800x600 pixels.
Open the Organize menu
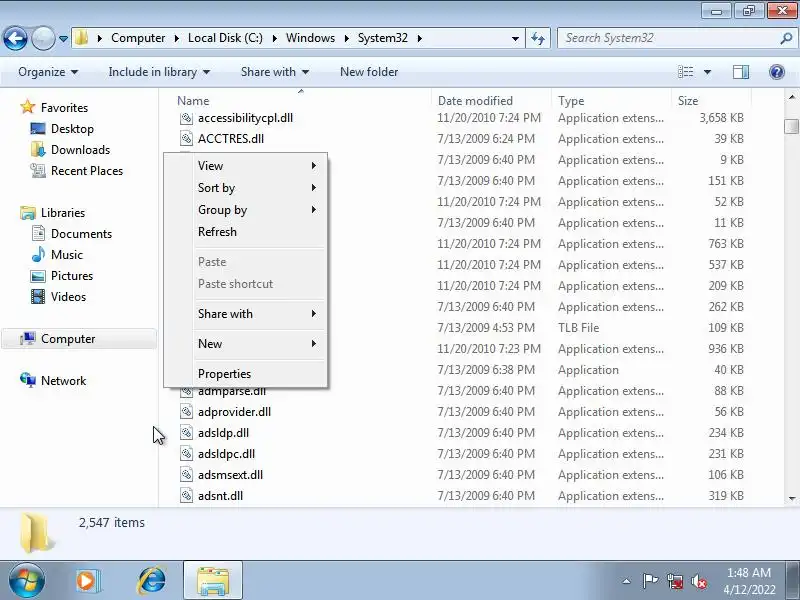pos(48,72)
